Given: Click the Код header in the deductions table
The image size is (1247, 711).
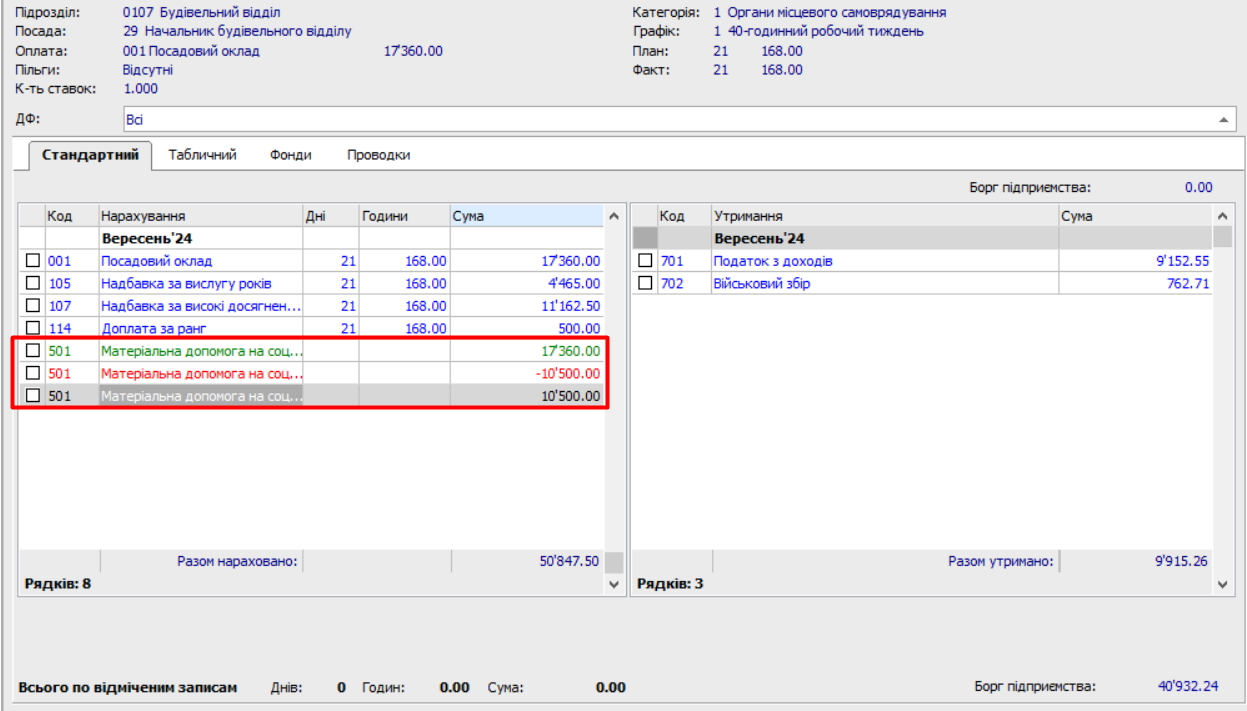Looking at the screenshot, I should coord(684,216).
